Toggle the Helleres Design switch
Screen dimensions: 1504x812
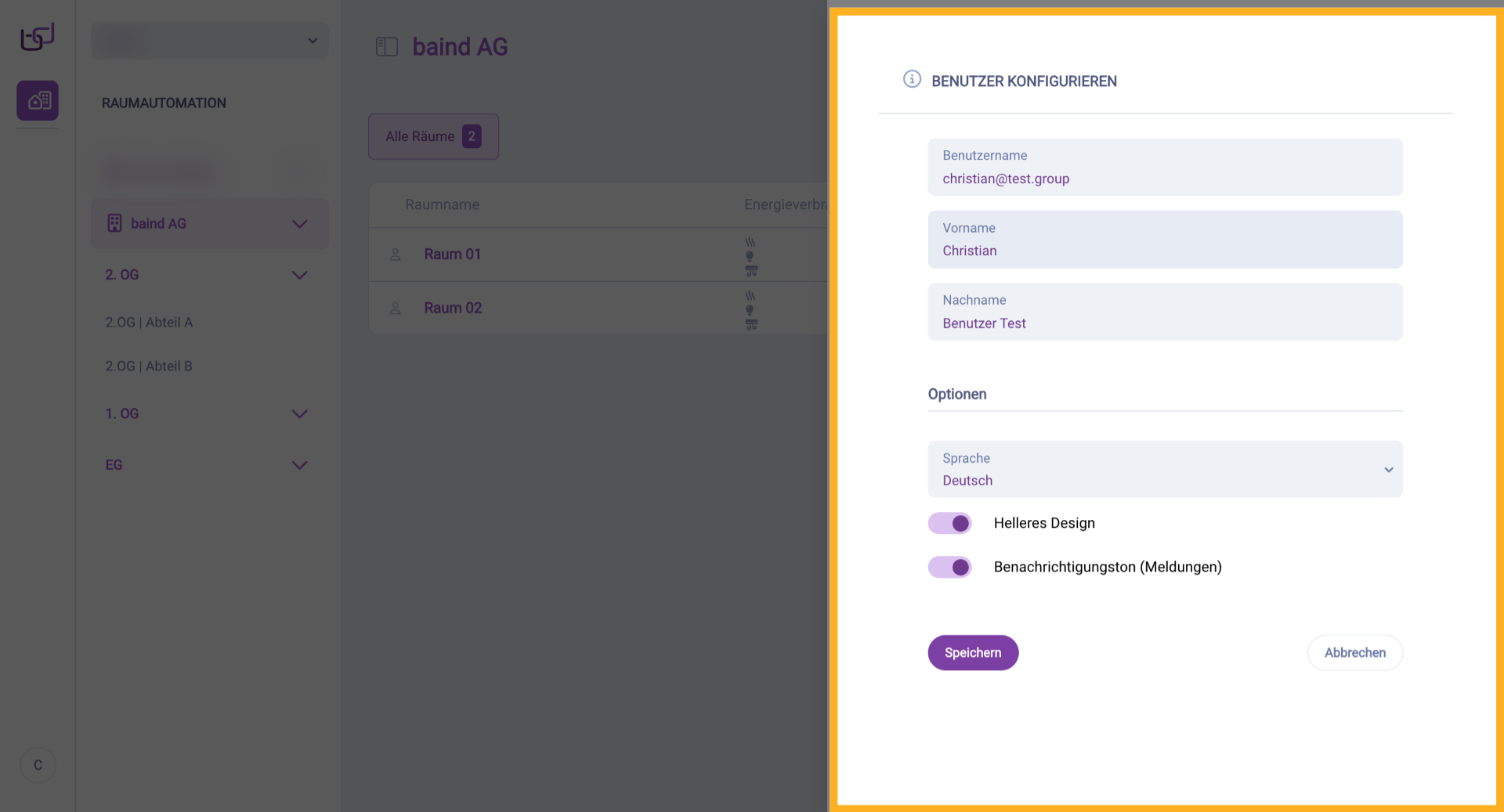949,523
